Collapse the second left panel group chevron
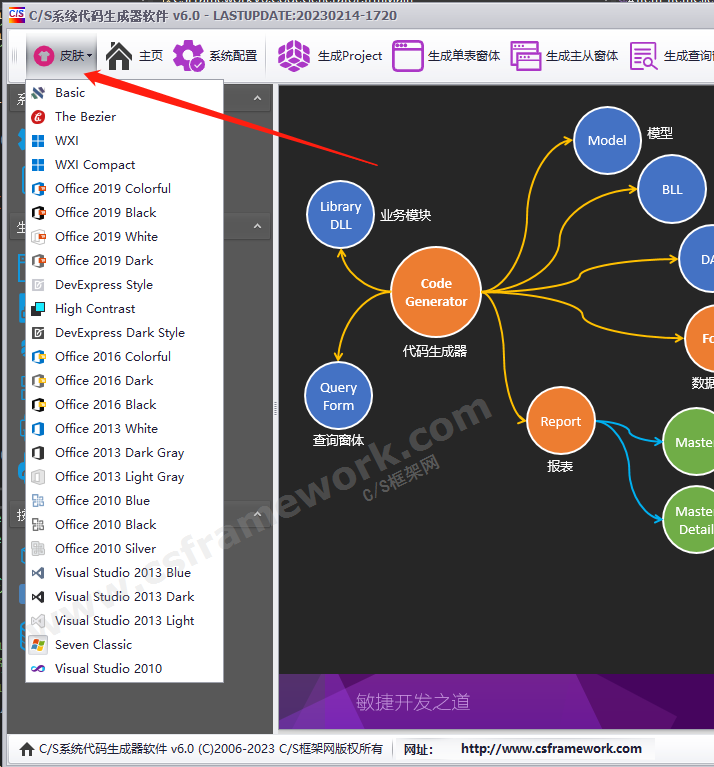Image resolution: width=714 pixels, height=767 pixels. coord(257,228)
